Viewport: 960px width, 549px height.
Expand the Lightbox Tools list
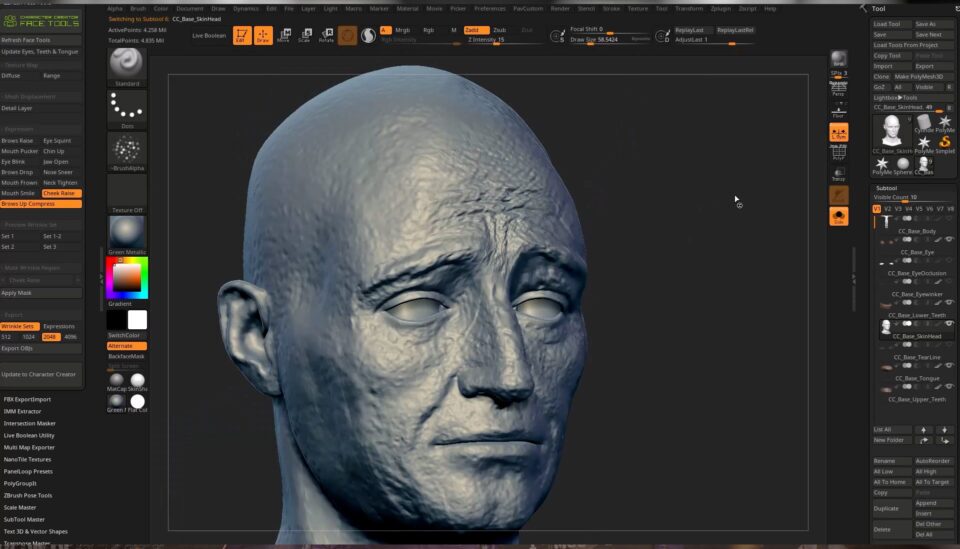[895, 98]
